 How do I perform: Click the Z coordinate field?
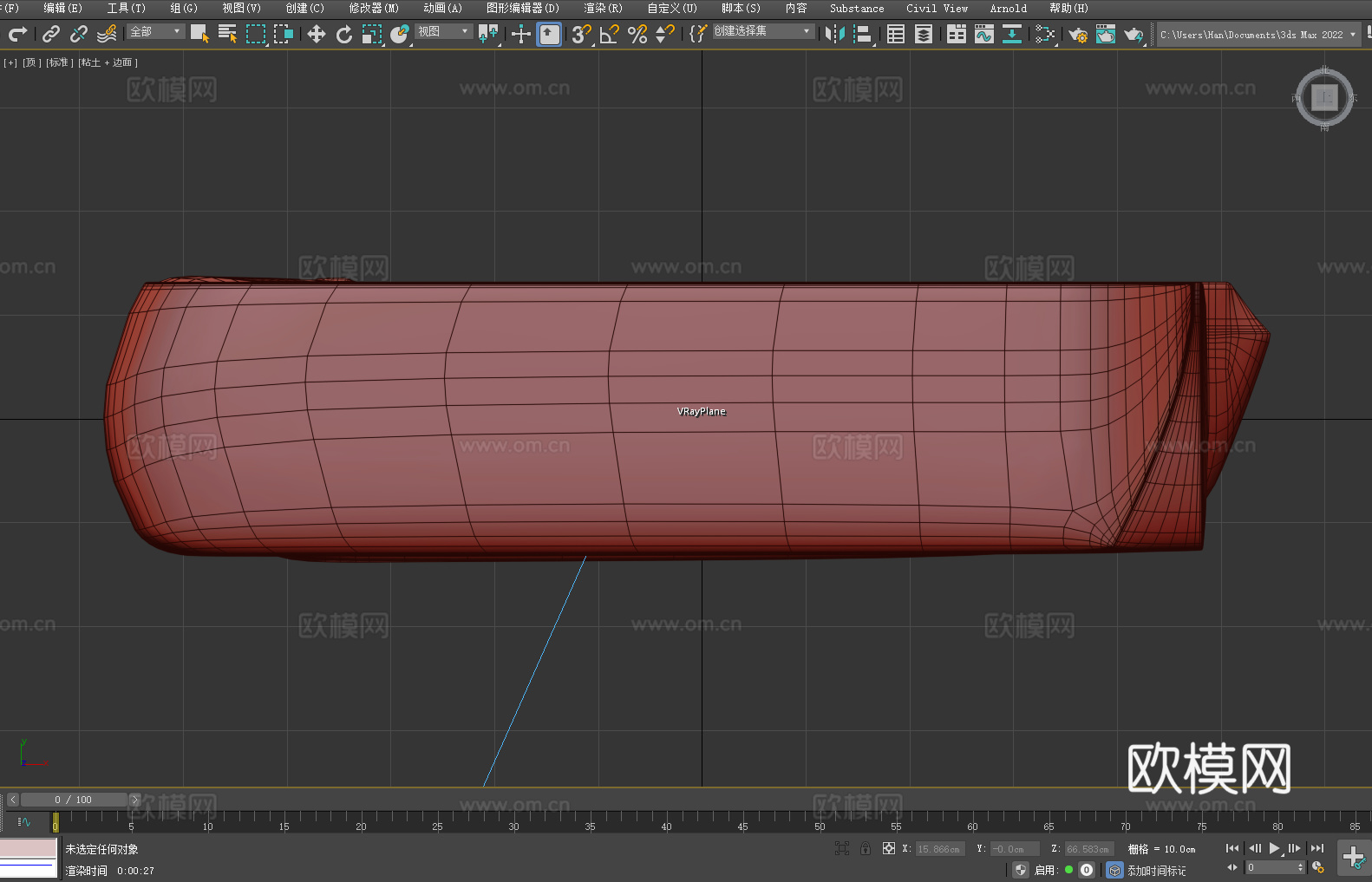click(x=1088, y=849)
